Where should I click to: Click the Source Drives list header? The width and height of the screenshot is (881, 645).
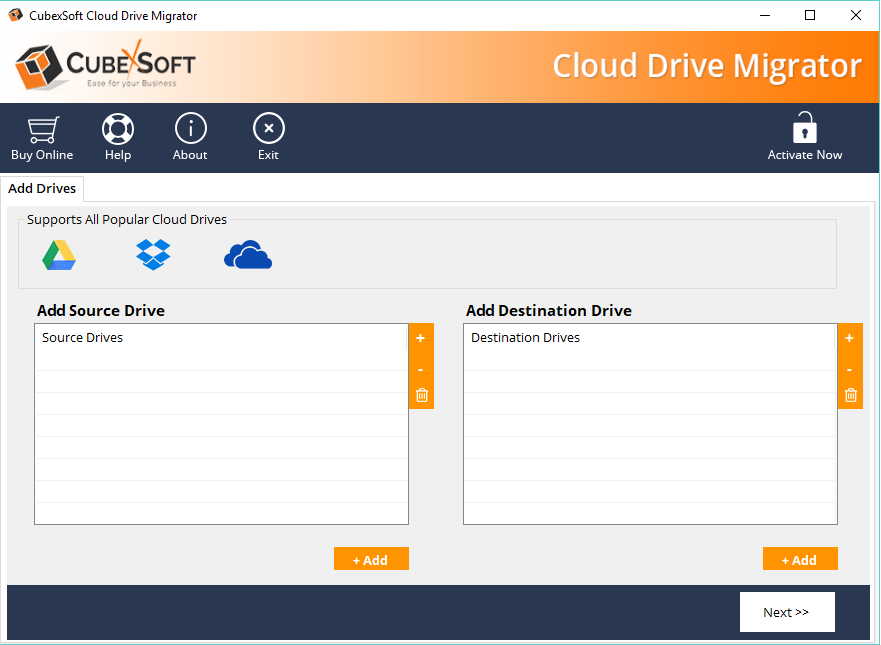coord(83,338)
